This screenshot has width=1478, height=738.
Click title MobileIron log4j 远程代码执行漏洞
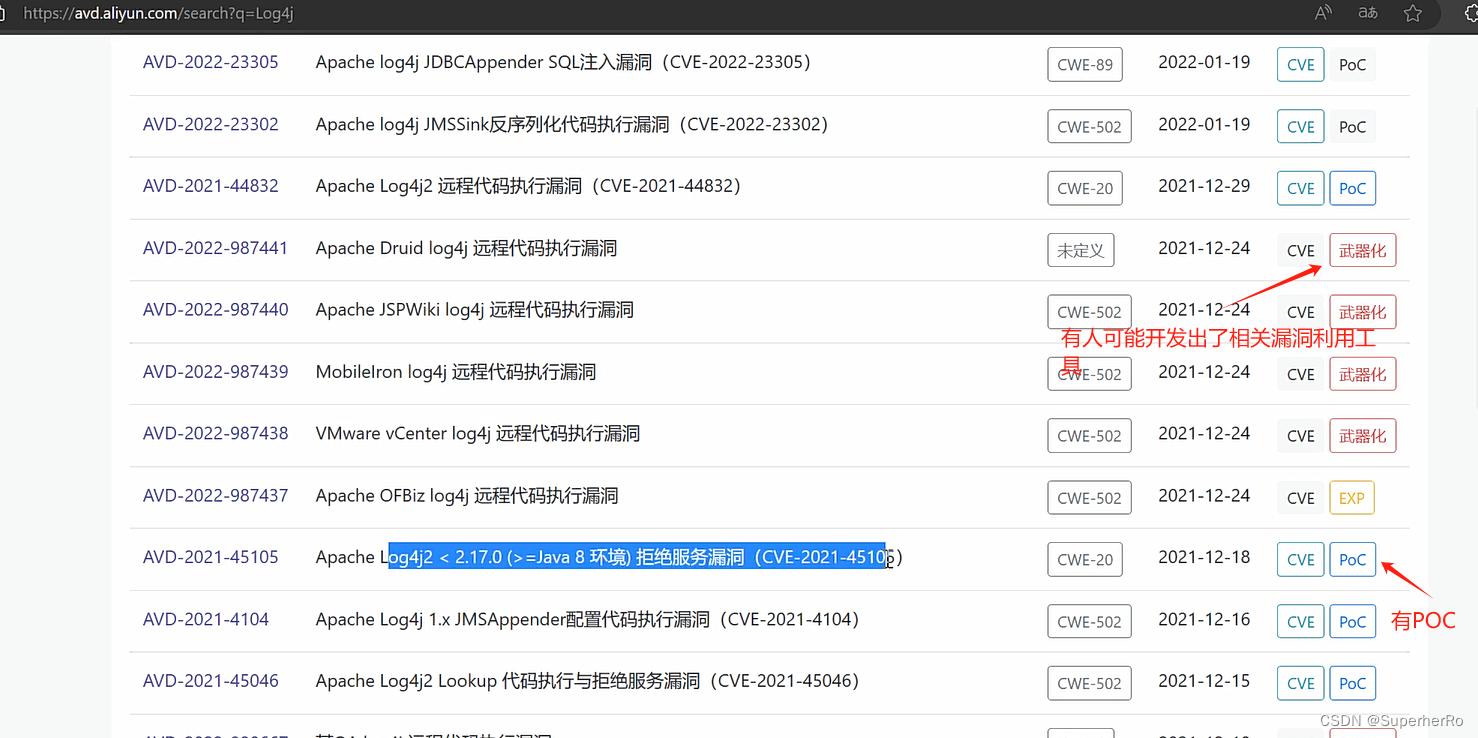[456, 372]
